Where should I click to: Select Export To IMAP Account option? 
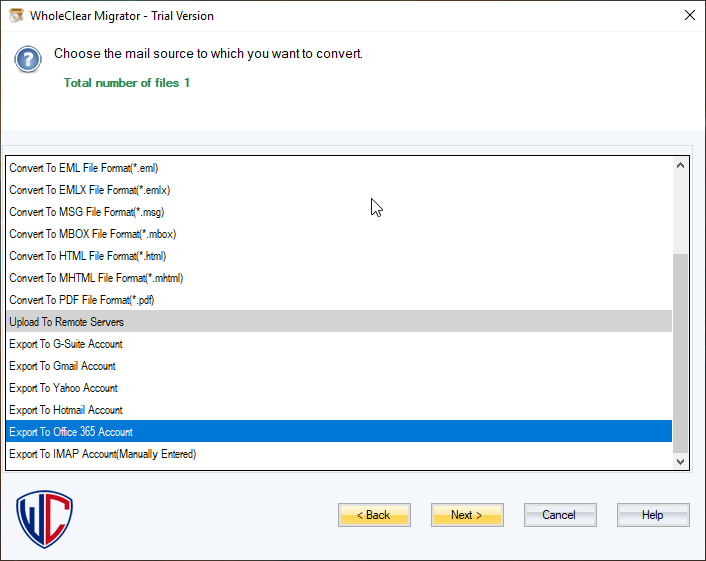tap(102, 454)
